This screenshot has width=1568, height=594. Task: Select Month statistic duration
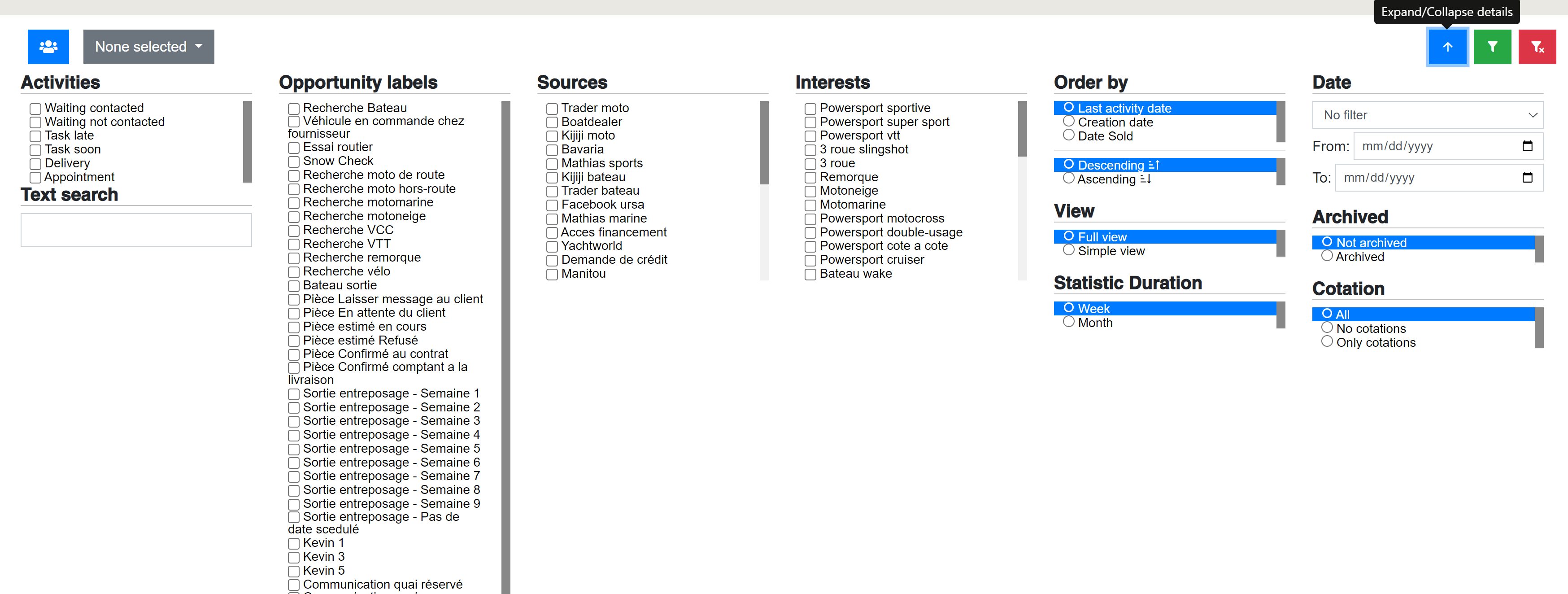click(x=1069, y=322)
